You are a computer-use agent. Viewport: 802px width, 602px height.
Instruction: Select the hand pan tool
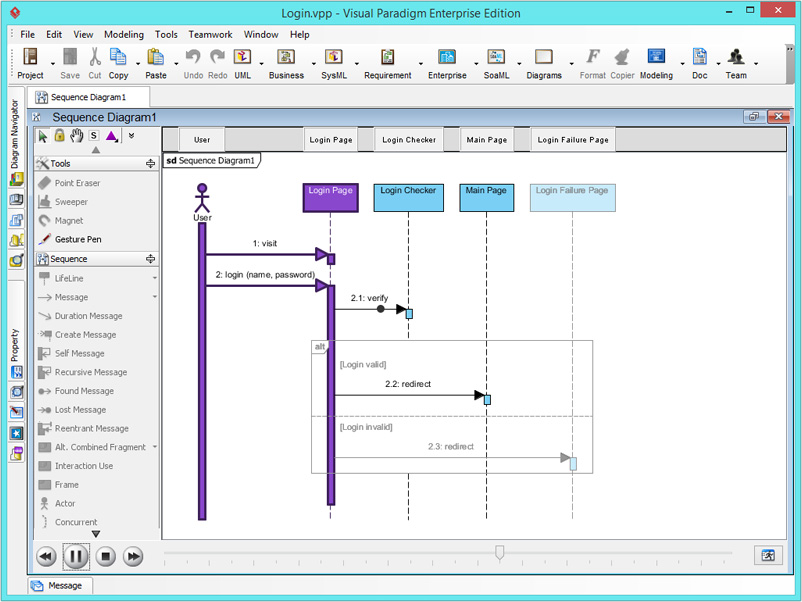point(77,136)
